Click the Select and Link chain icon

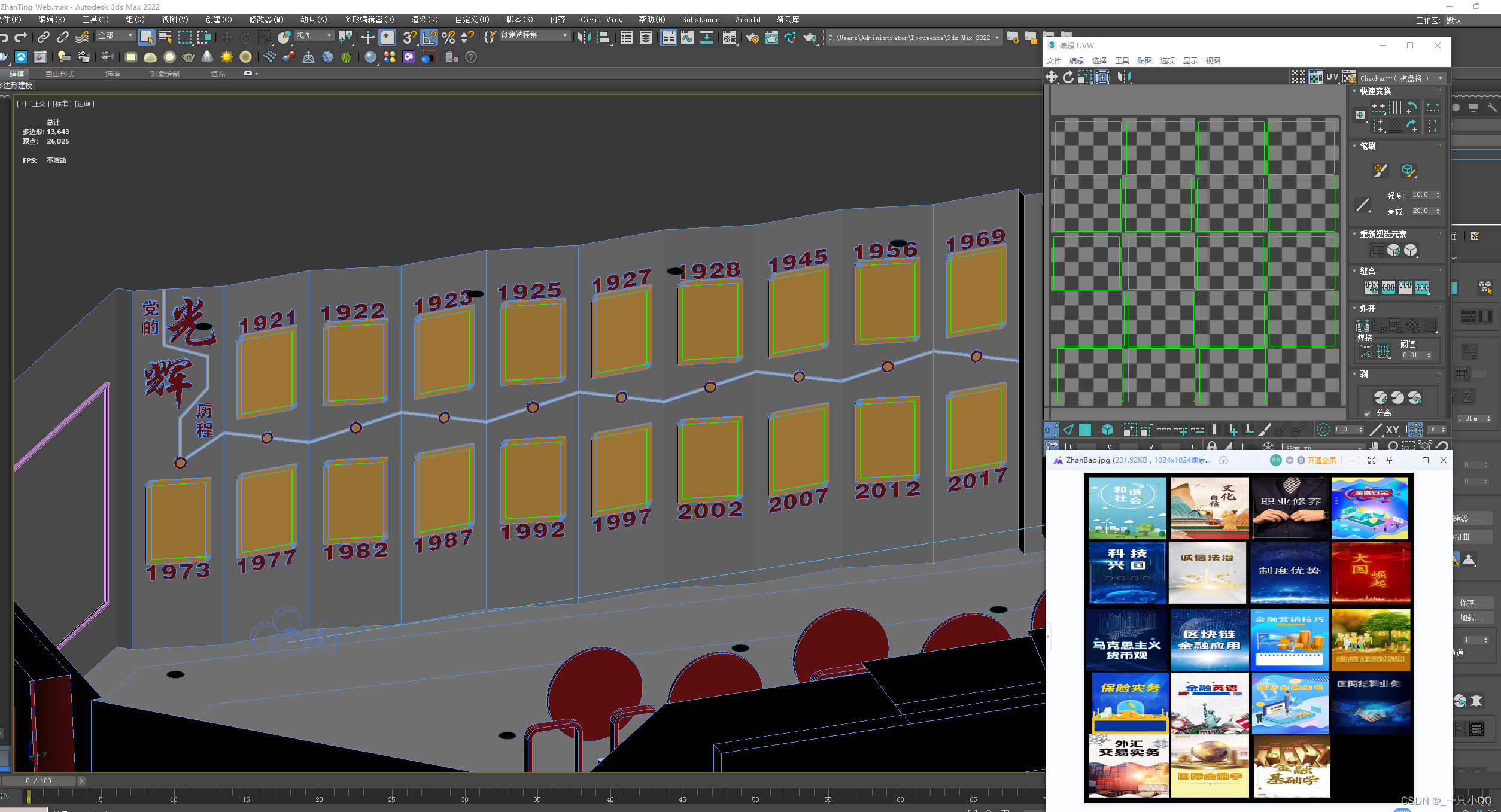point(43,38)
